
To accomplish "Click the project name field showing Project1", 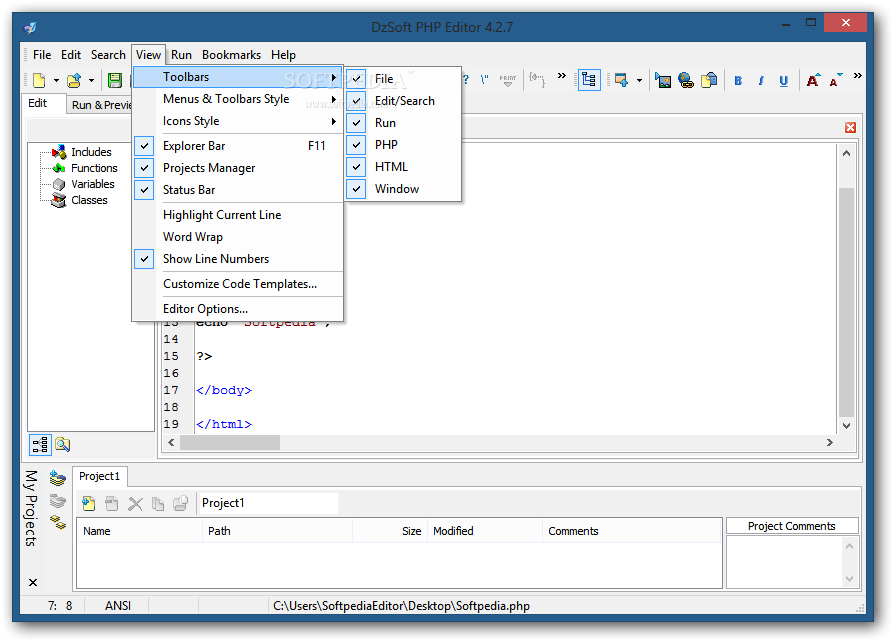I will coord(268,503).
